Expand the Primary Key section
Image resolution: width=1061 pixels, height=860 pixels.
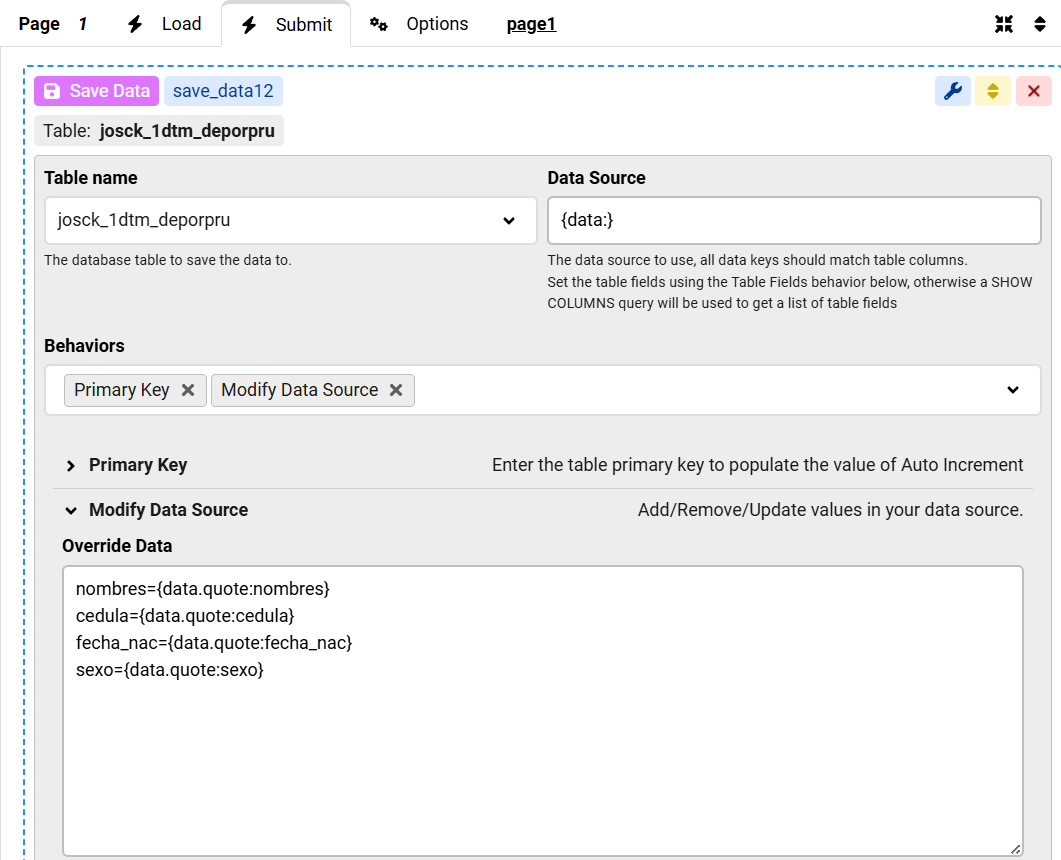click(137, 465)
